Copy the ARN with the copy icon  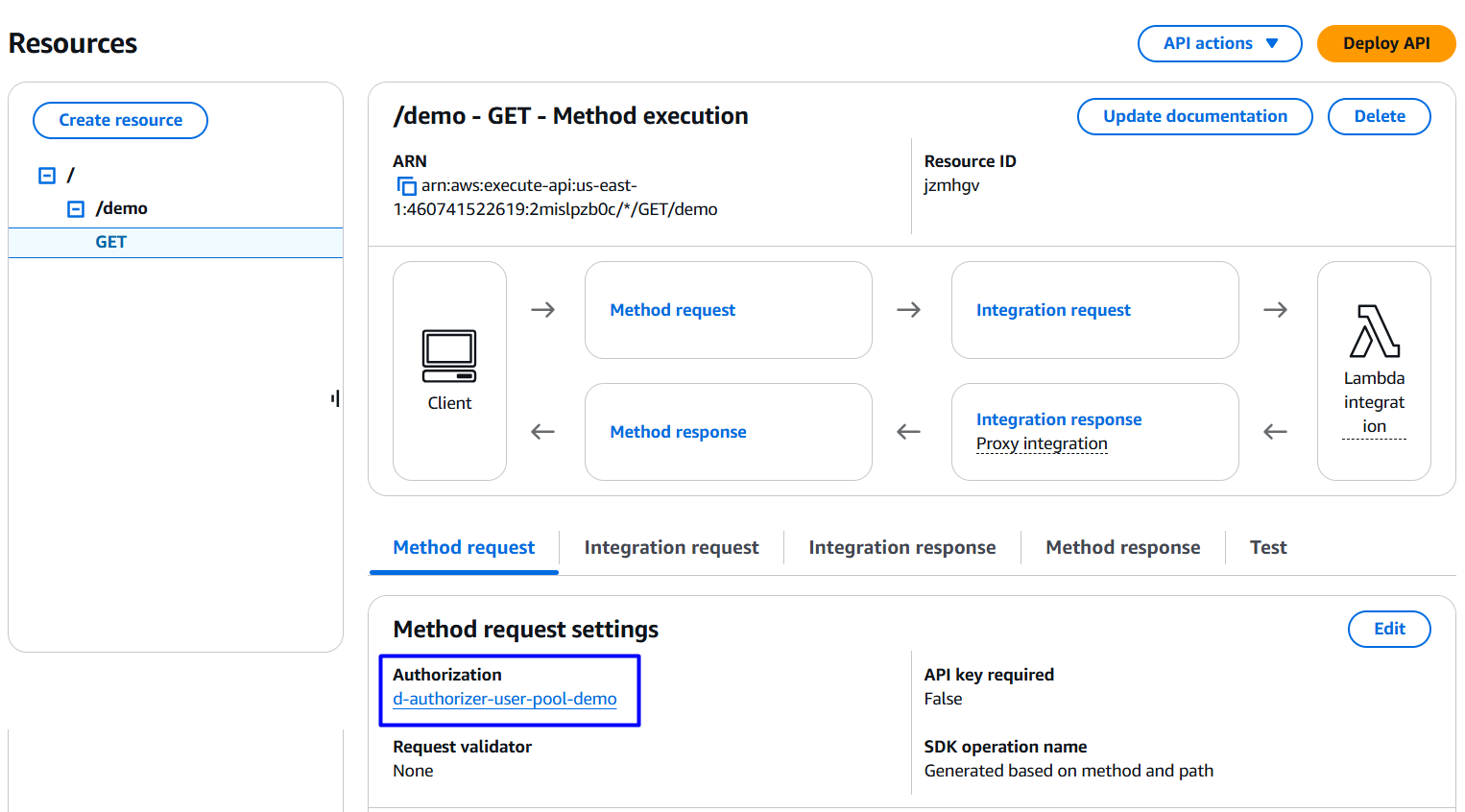pos(406,186)
